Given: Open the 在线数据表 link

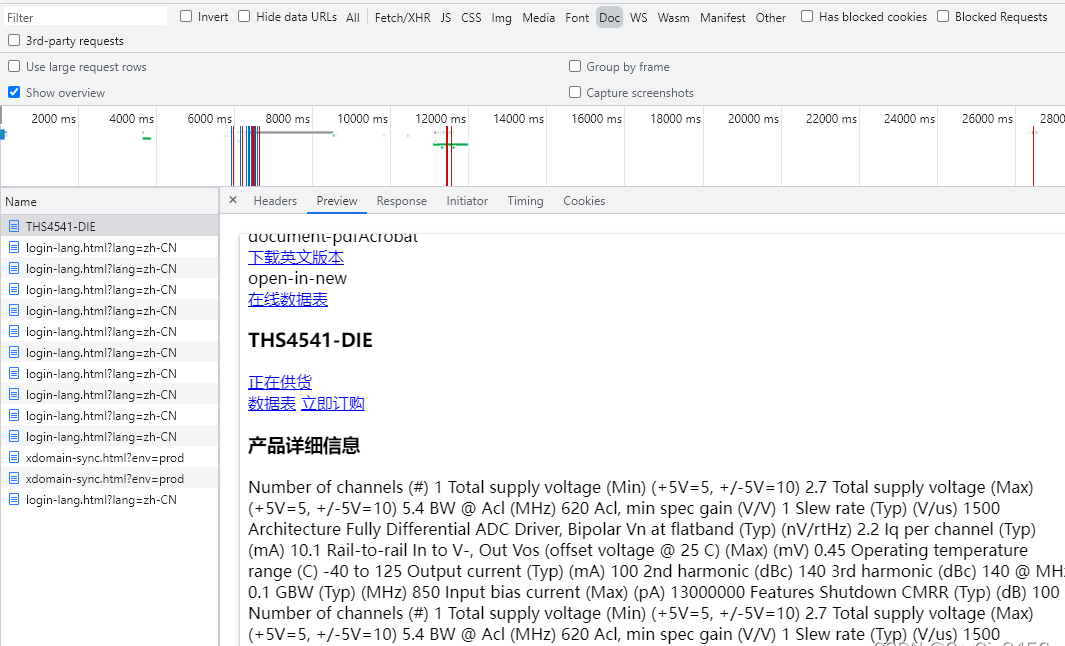Looking at the screenshot, I should pyautogui.click(x=288, y=300).
